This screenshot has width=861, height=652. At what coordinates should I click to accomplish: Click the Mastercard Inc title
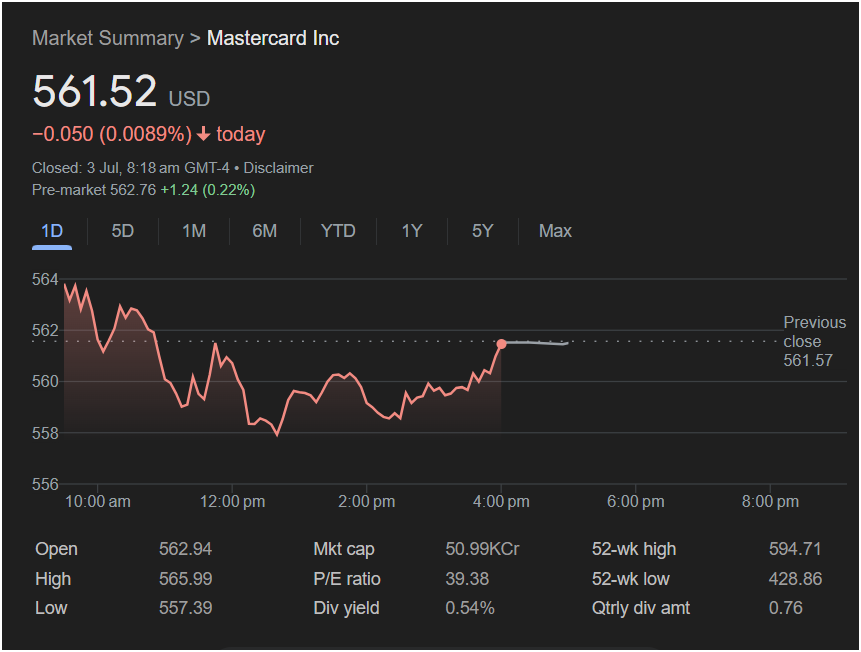pos(273,38)
